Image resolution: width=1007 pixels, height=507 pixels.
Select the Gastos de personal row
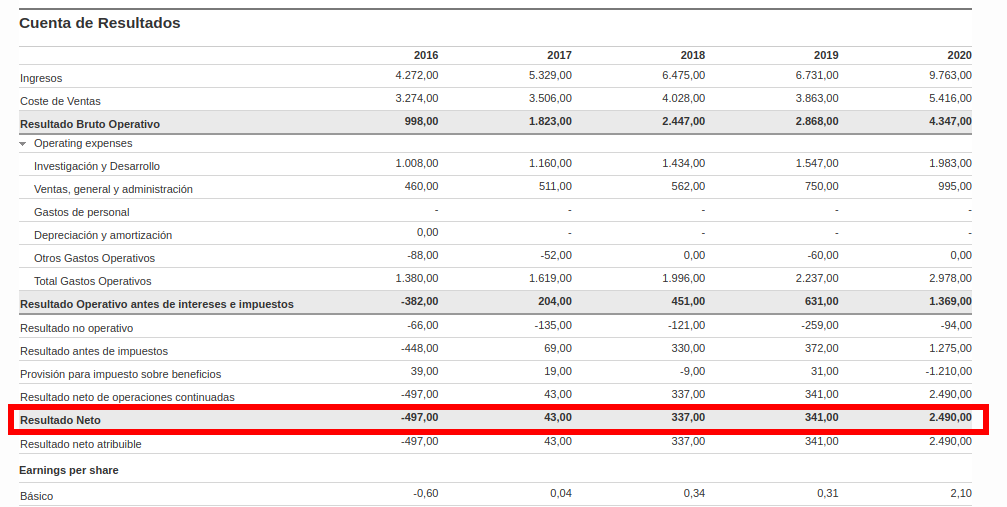click(82, 212)
